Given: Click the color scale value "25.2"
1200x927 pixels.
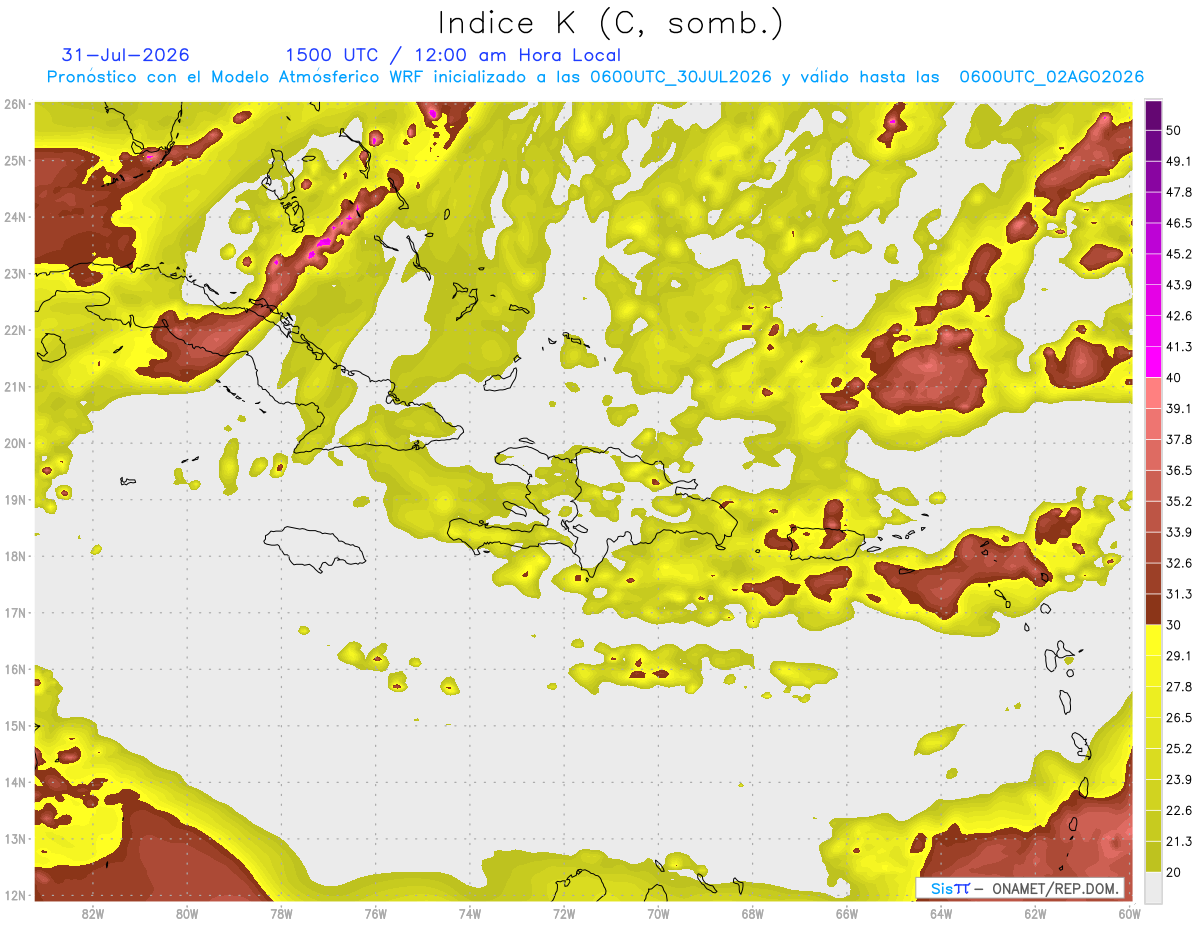Looking at the screenshot, I should click(x=1178, y=748).
